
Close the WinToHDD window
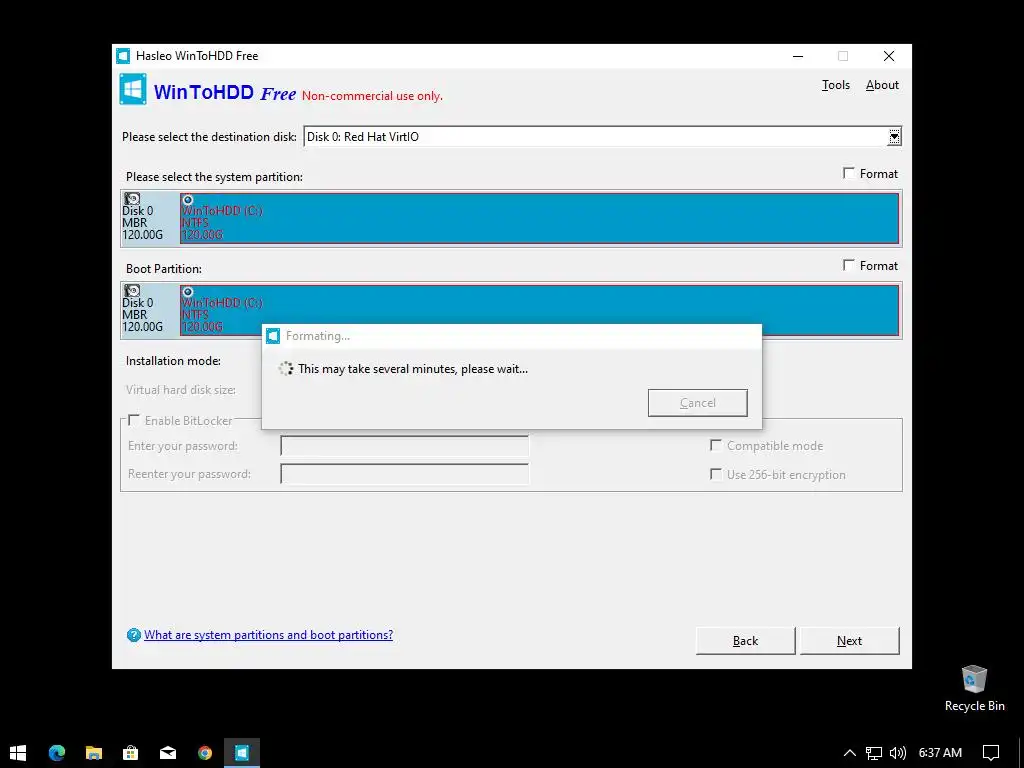click(x=889, y=56)
